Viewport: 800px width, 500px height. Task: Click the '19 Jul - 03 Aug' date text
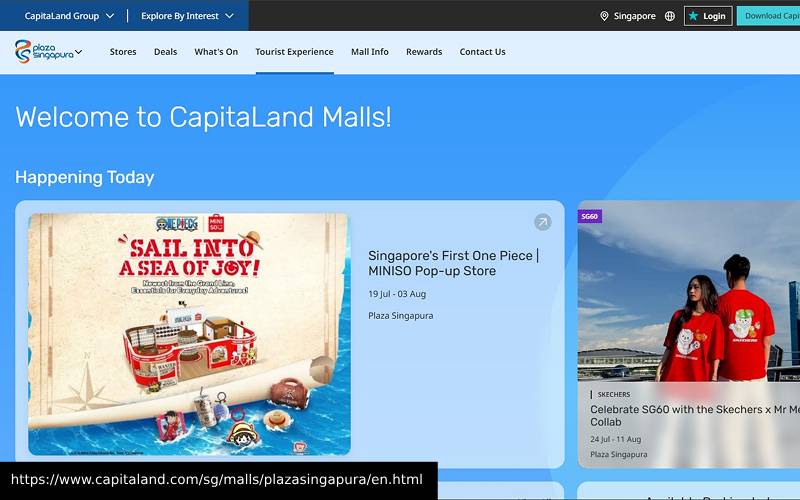[397, 294]
